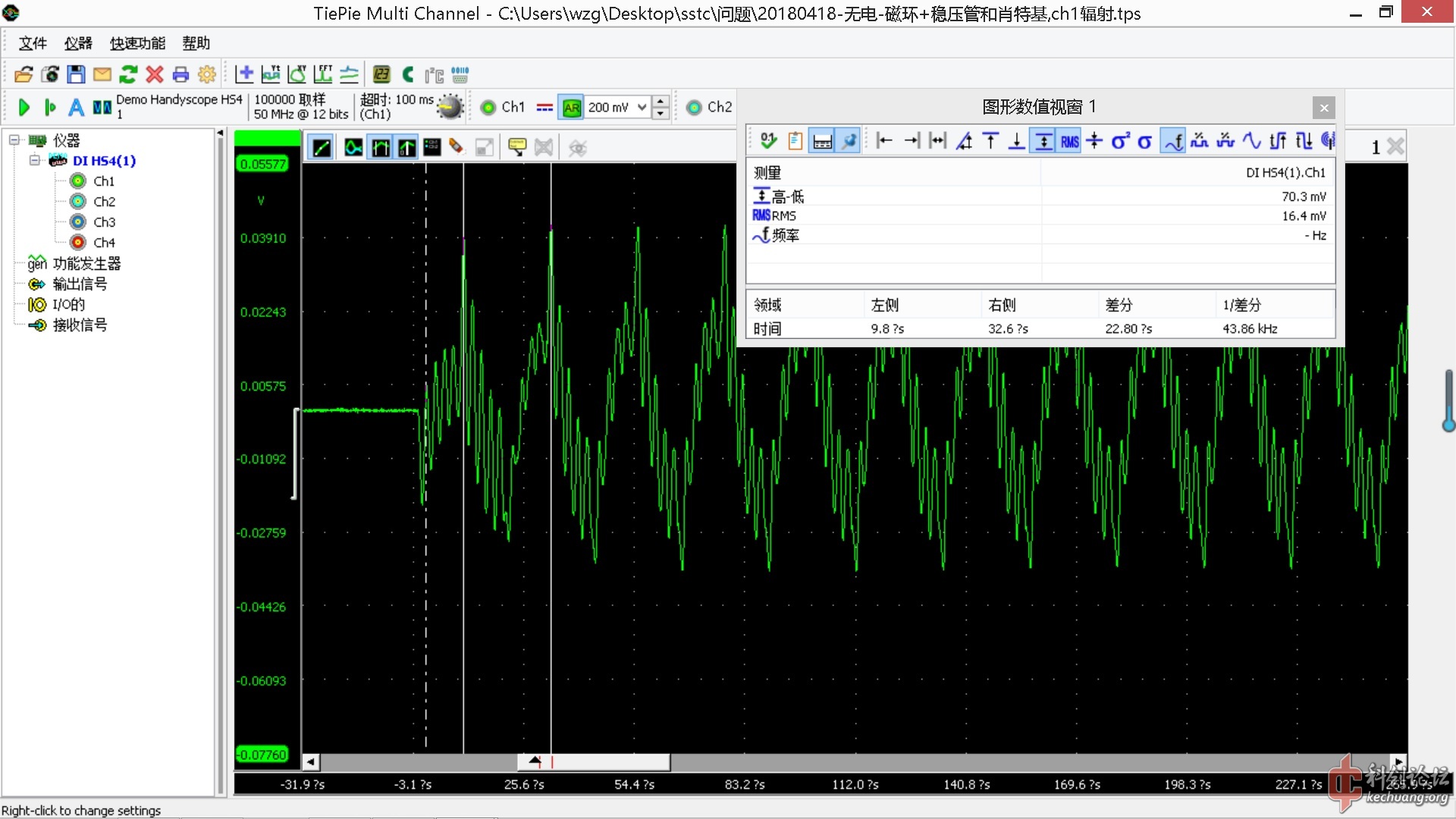Enable the maximum value up-arrow measurement
This screenshot has height=819, width=1456.
click(x=990, y=141)
